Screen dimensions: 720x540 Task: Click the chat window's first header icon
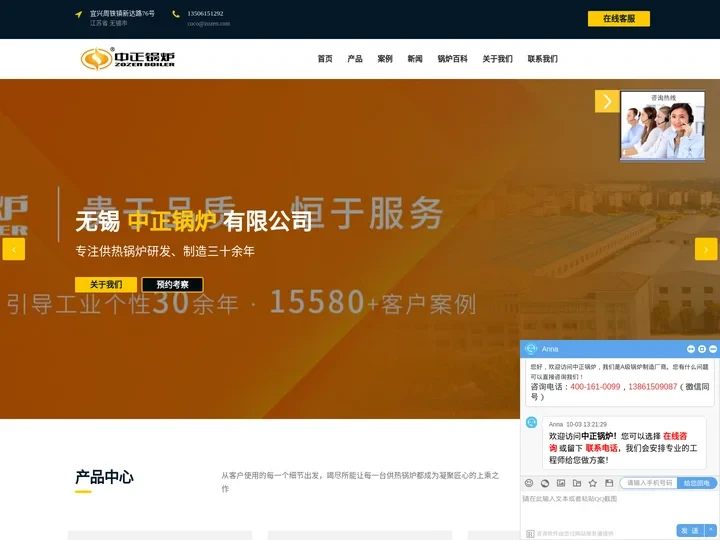coord(691,349)
